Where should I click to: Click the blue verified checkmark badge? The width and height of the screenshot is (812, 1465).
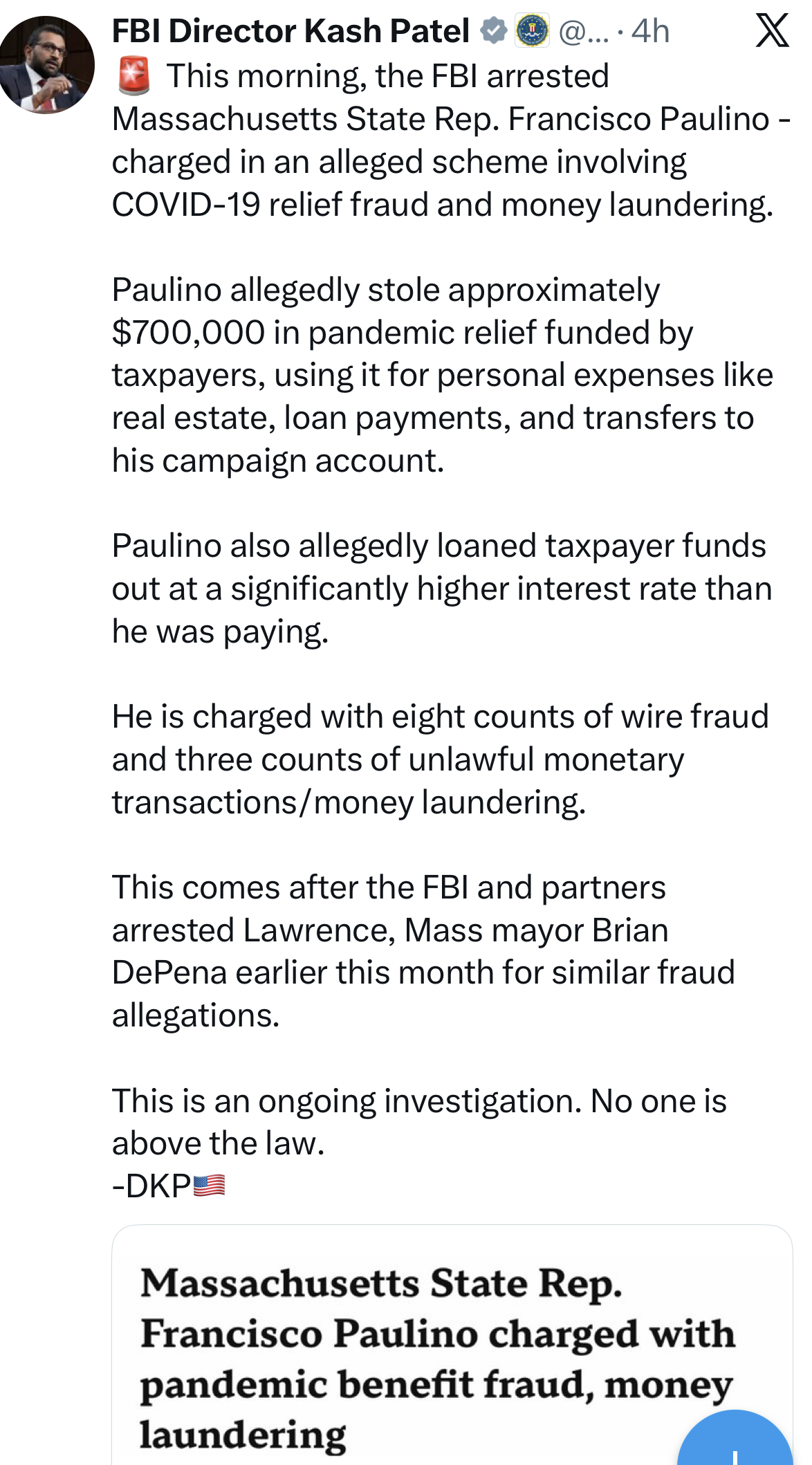[494, 31]
